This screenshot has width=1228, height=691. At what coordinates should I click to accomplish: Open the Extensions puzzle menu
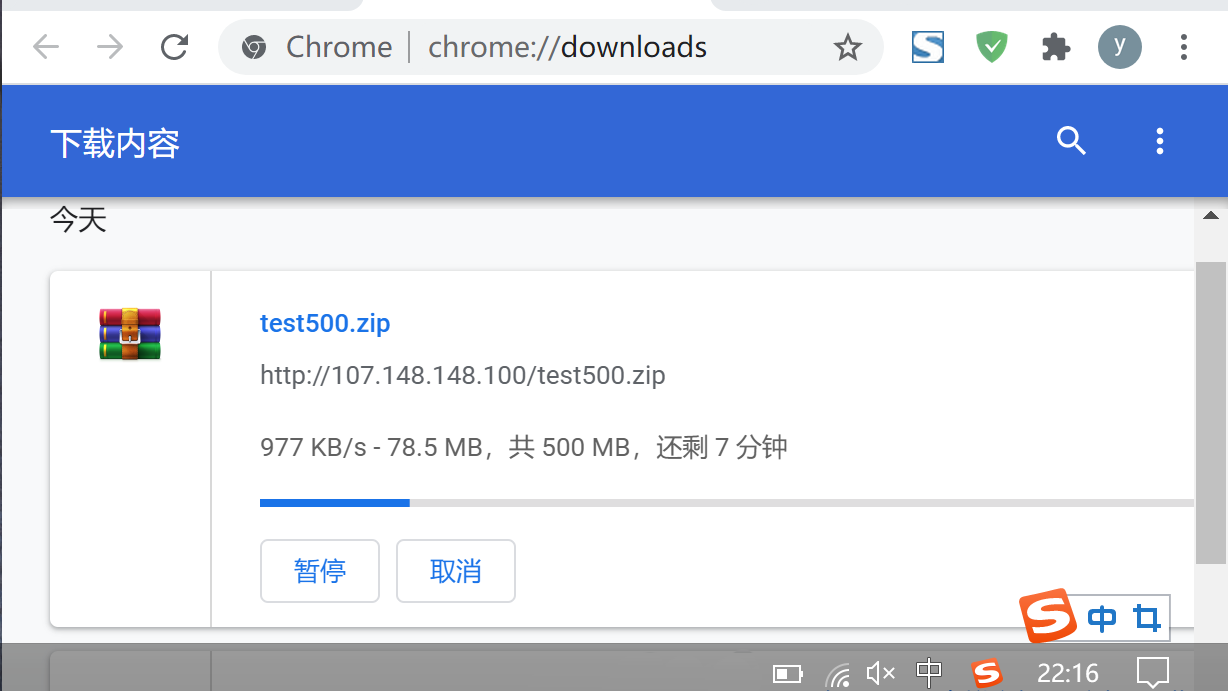tap(1056, 47)
